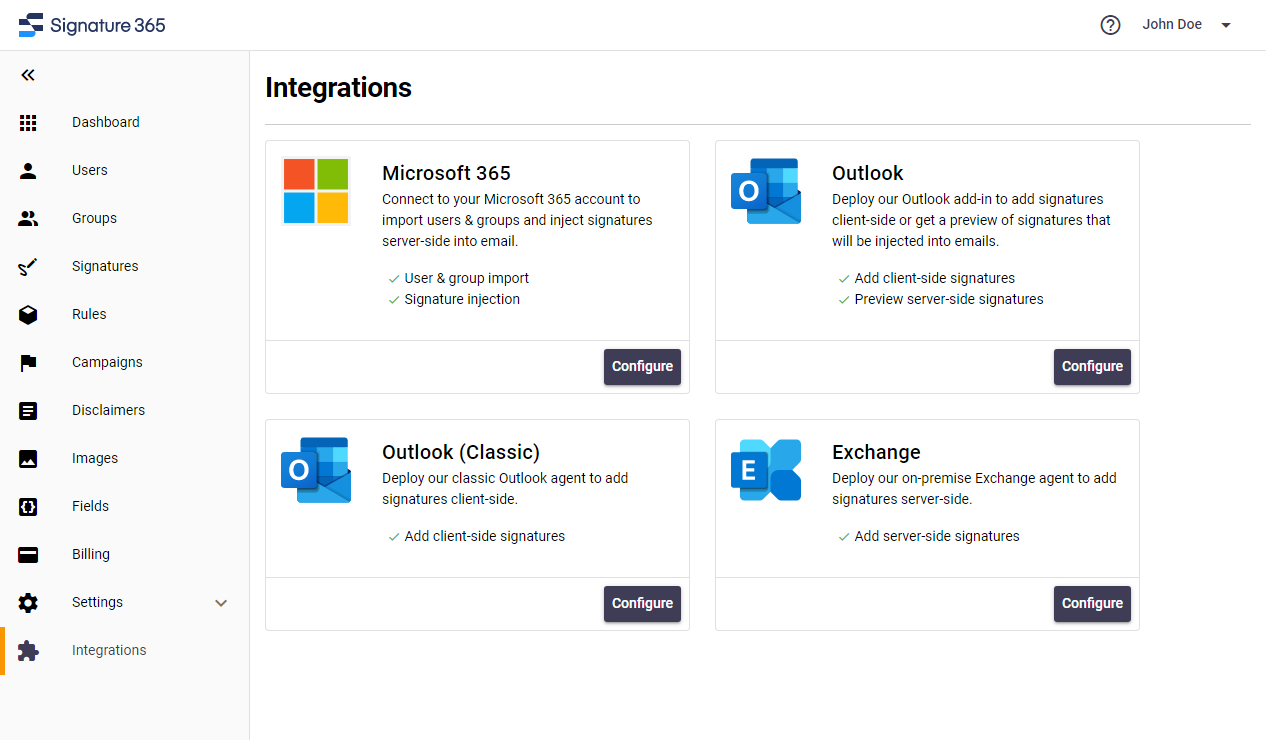Click the Exchange description paragraph
This screenshot has width=1266, height=740.
point(974,488)
